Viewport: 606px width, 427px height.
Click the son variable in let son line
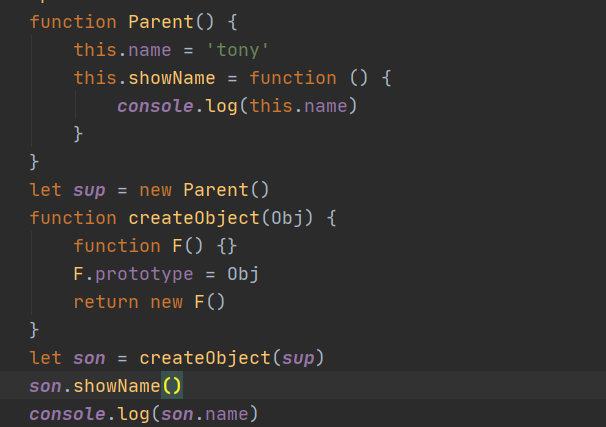click(89, 358)
